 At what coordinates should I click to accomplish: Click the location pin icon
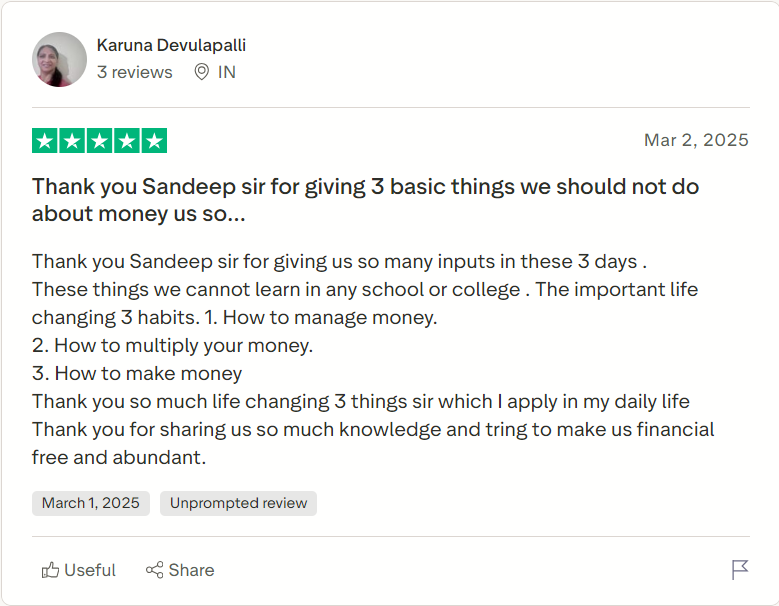(201, 72)
